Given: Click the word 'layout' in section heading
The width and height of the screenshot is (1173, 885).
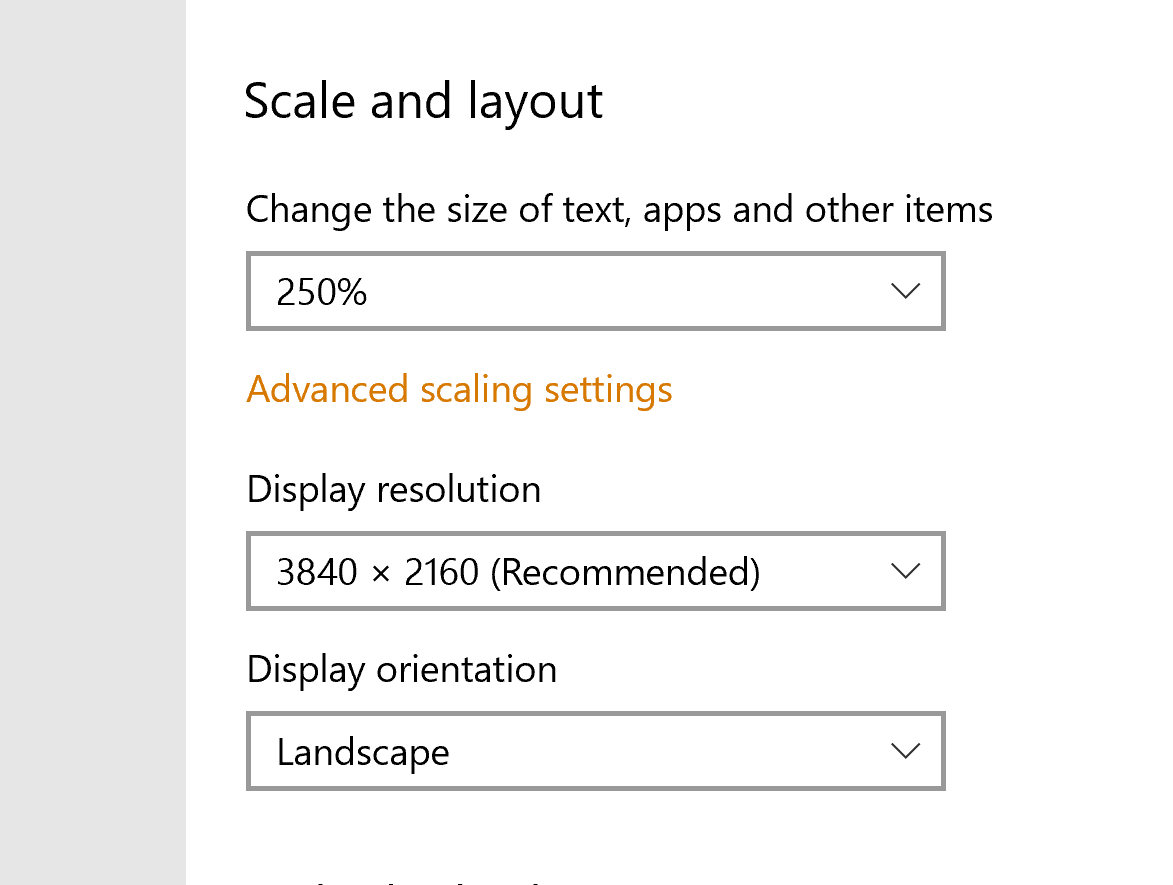Looking at the screenshot, I should tap(536, 102).
